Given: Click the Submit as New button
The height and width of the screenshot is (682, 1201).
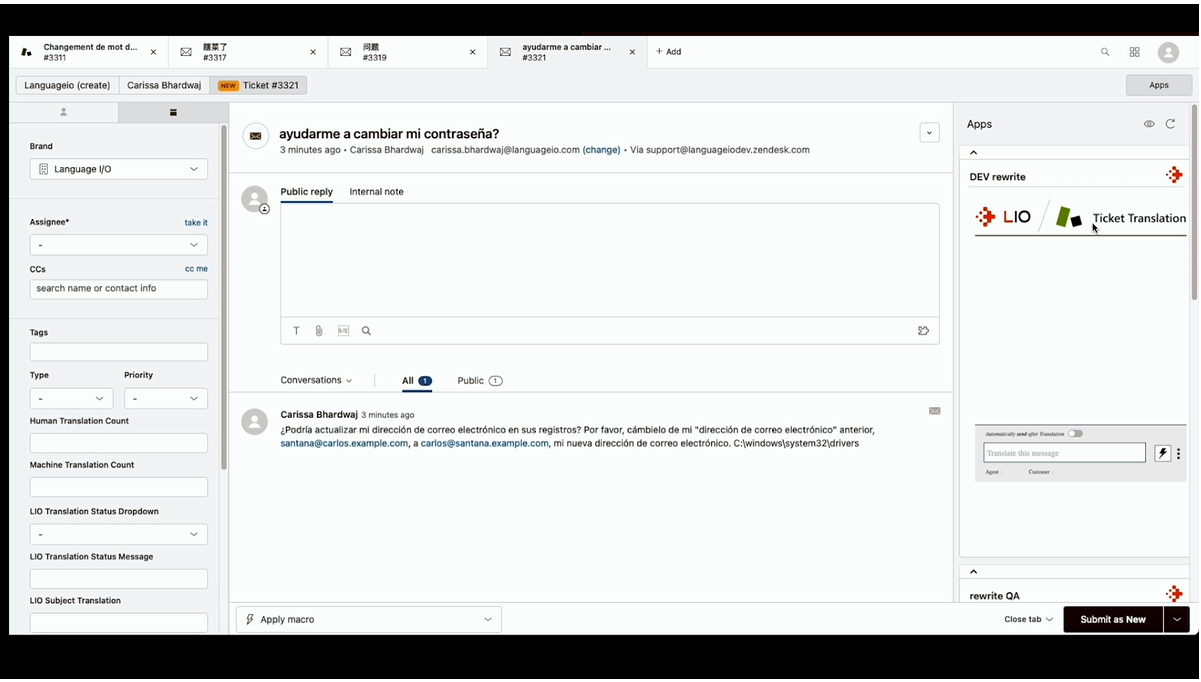Looking at the screenshot, I should point(1112,619).
